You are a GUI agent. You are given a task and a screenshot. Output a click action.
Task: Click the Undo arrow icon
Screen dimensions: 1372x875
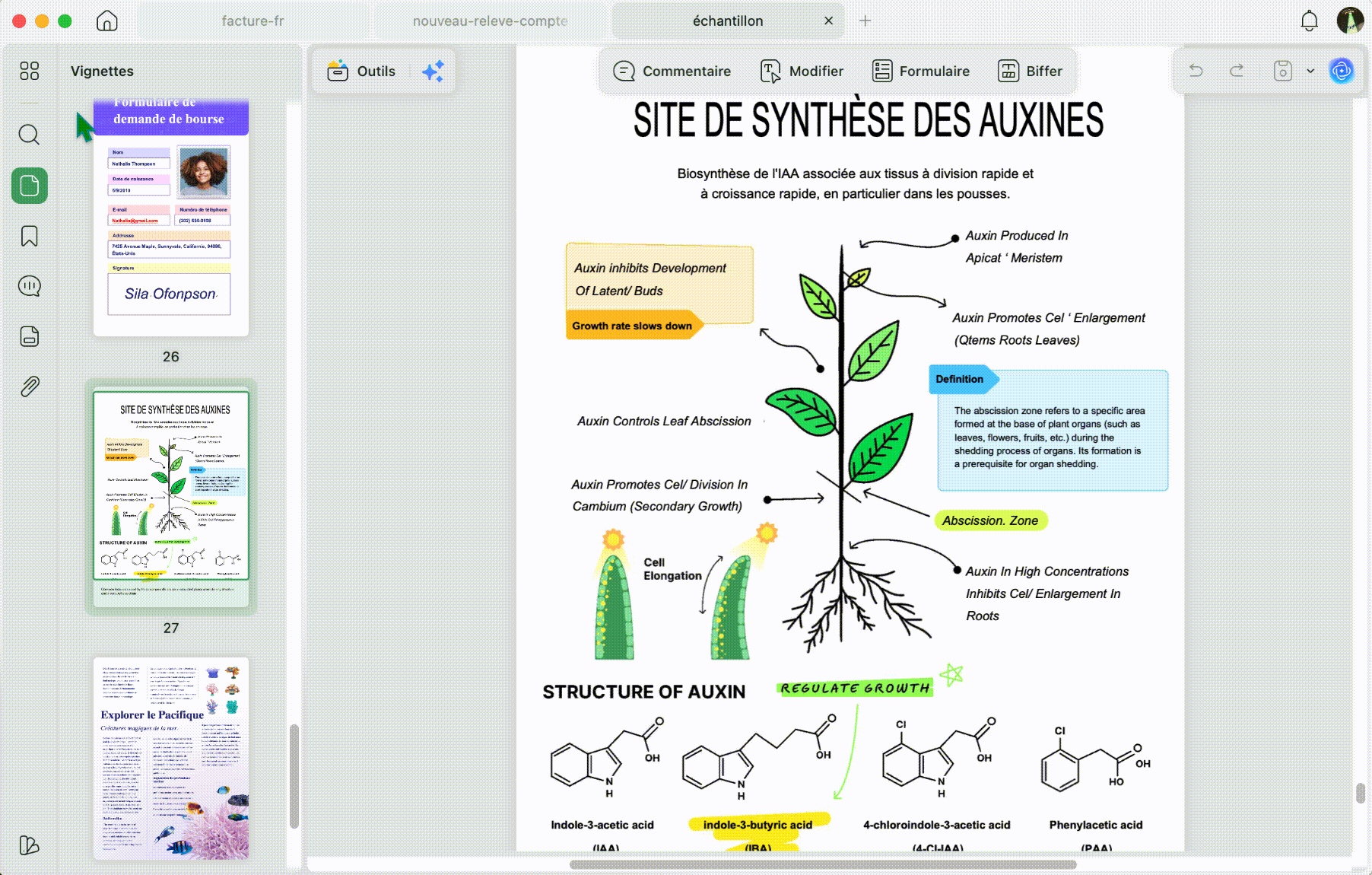tap(1196, 71)
